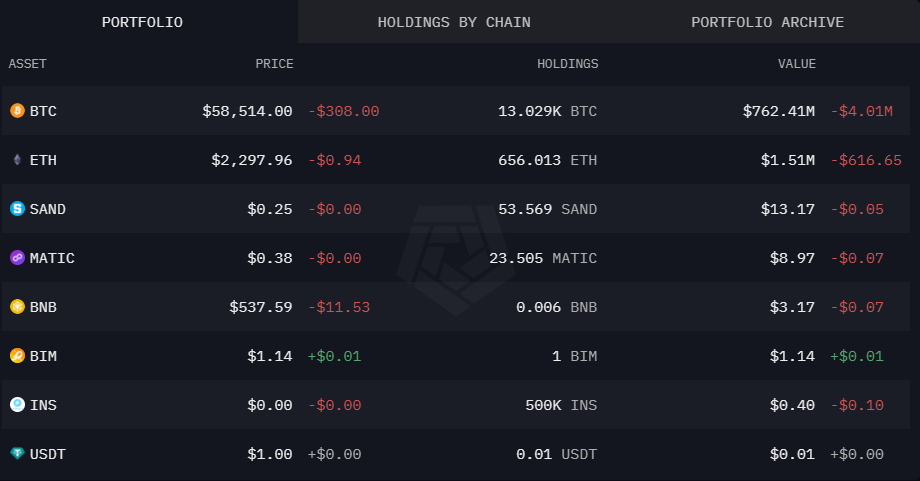The image size is (920, 481).
Task: Click the MATIC token icon
Action: pos(17,258)
